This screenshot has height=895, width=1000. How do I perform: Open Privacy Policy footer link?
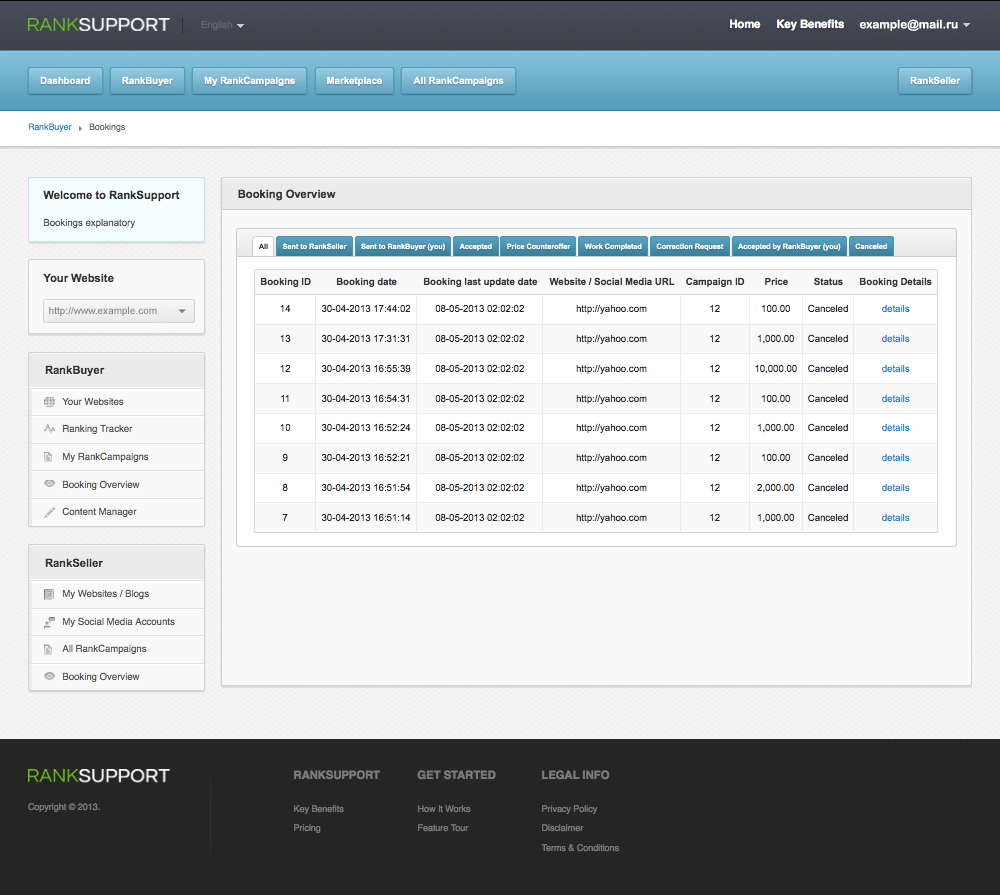point(569,809)
